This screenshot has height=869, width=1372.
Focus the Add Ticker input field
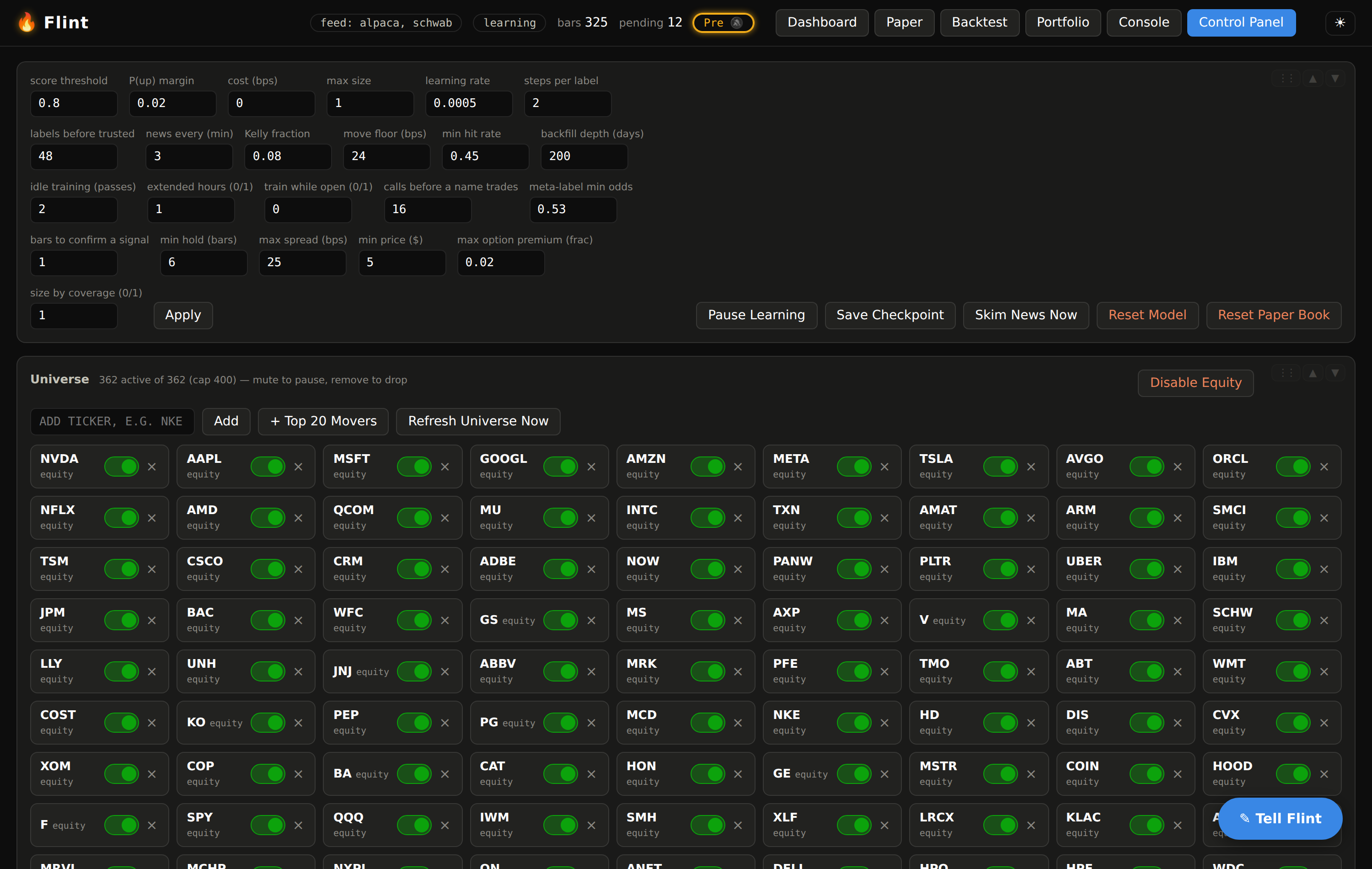coord(112,422)
